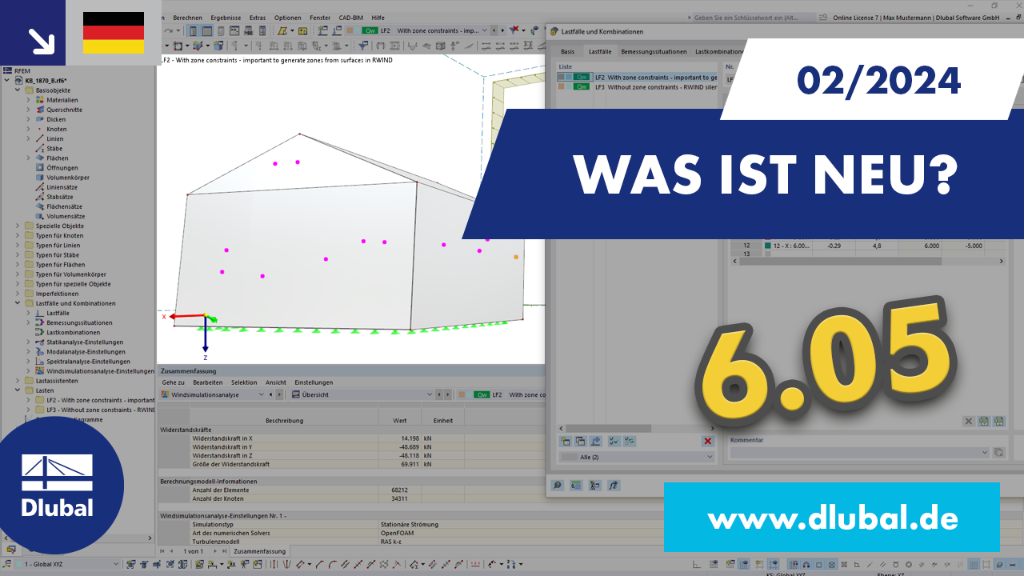Viewport: 1024px width, 576px height.
Task: Click the export icon left of the check-all icon
Action: (596, 441)
